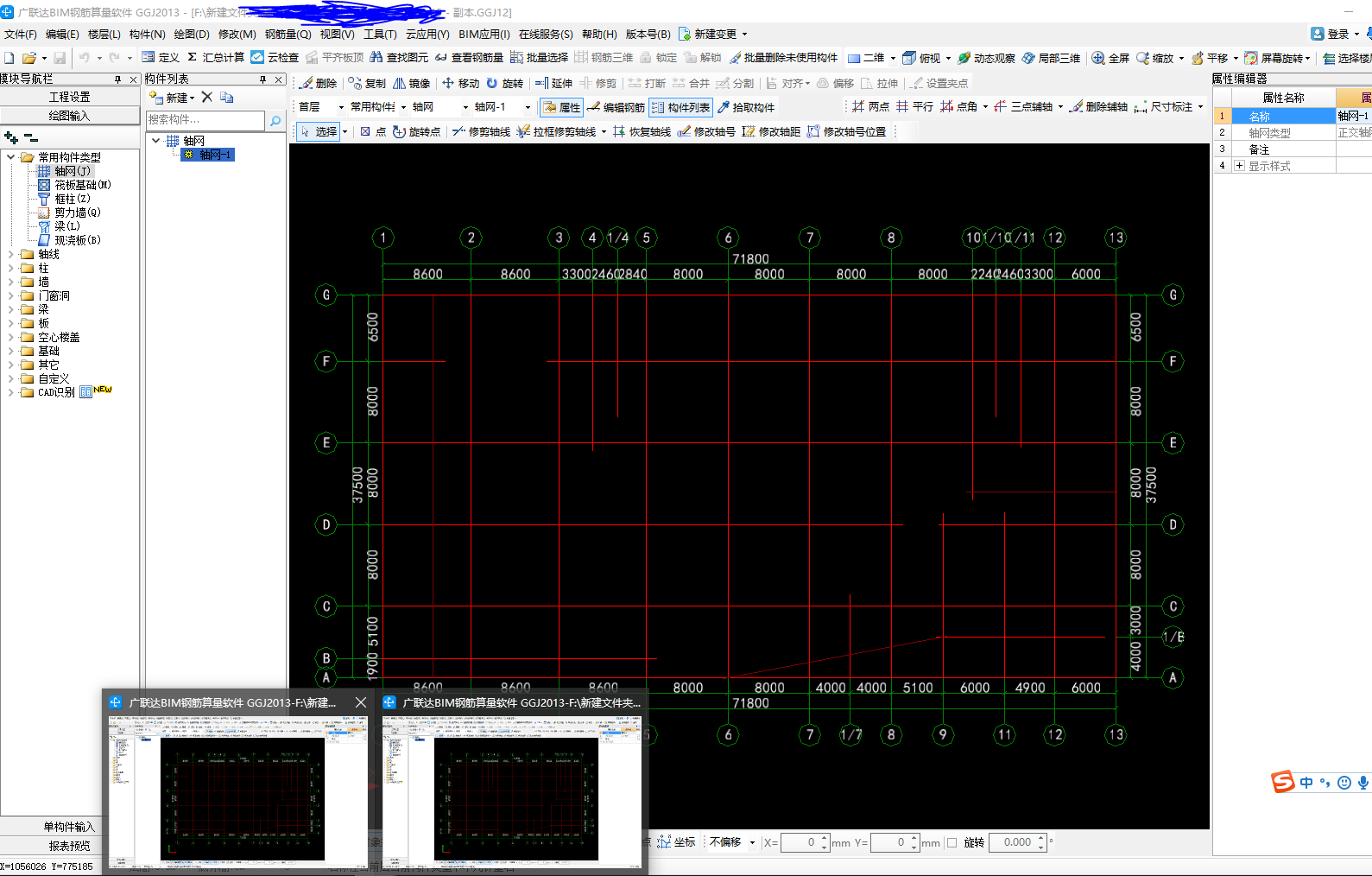1372x876 pixels.
Task: Click the 报表预览 button
Action: tap(69, 846)
